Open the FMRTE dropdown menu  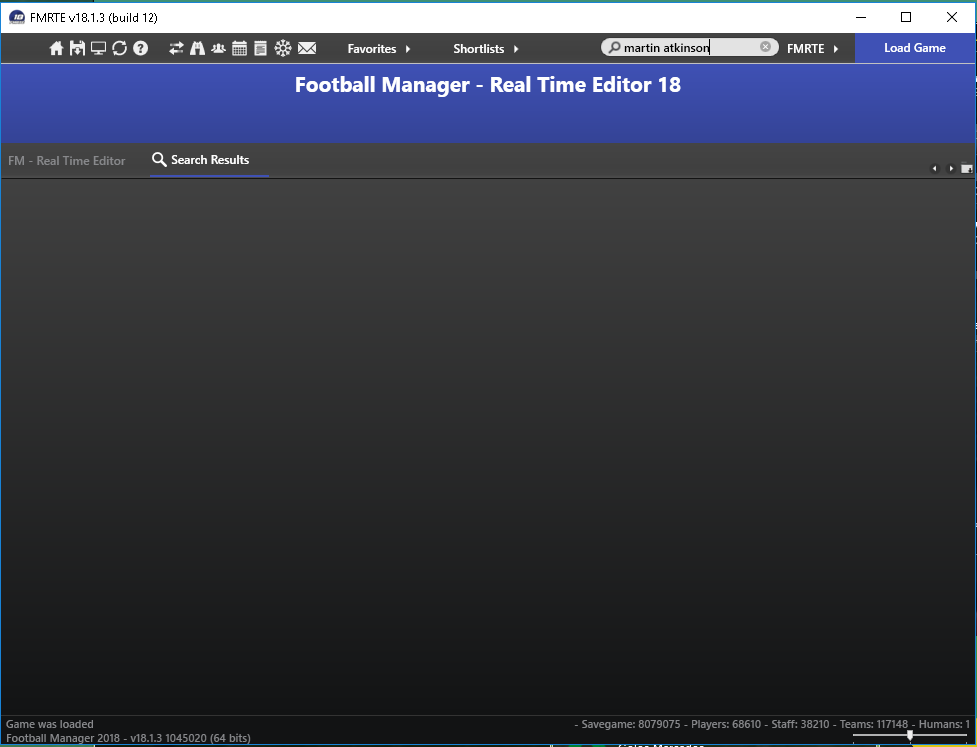pos(813,49)
